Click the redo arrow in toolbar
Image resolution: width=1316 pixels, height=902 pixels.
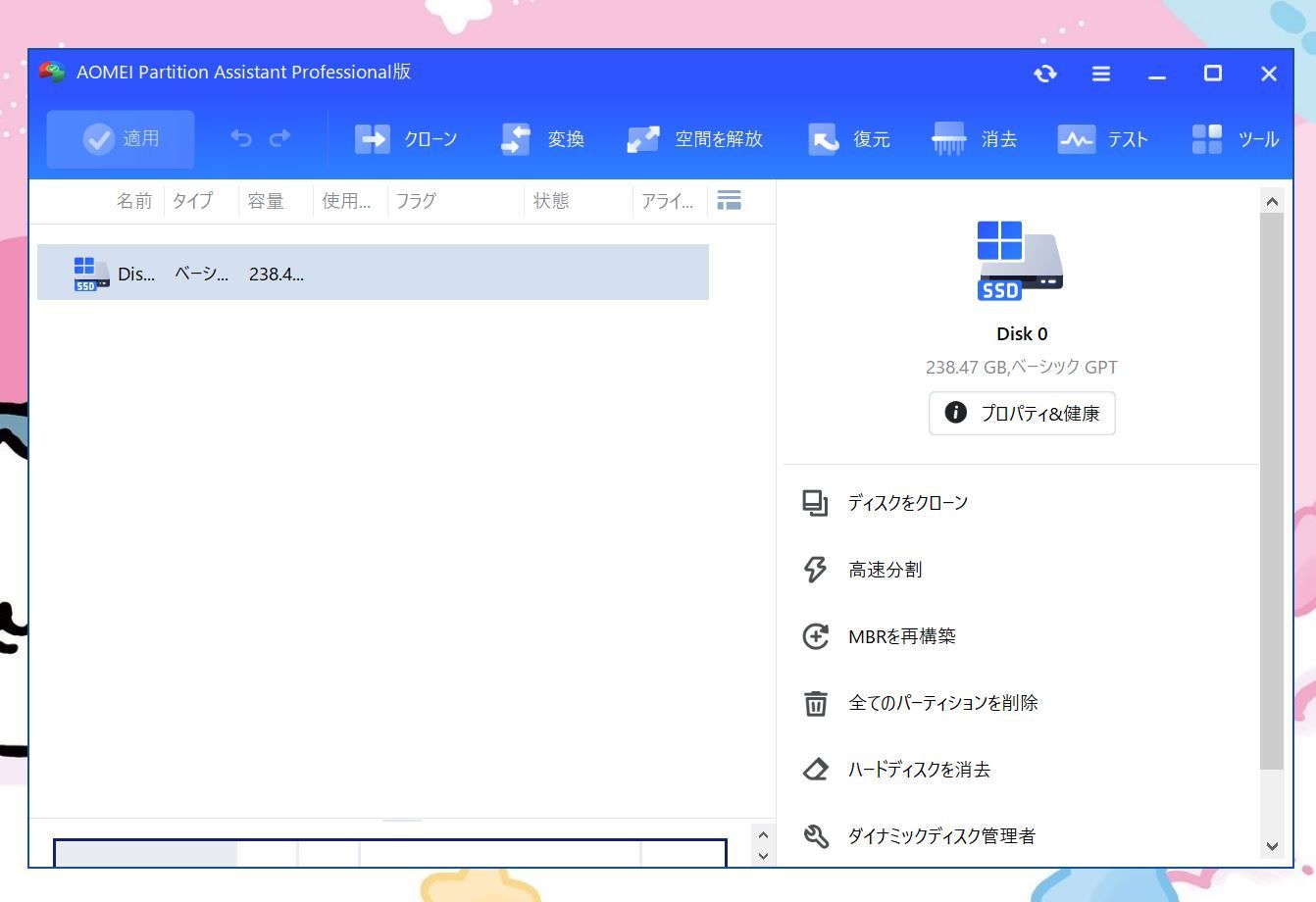pyautogui.click(x=280, y=139)
